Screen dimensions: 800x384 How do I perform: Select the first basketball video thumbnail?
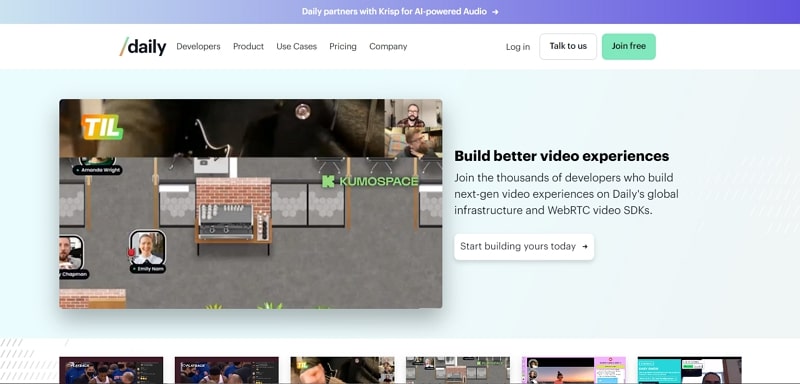point(111,370)
